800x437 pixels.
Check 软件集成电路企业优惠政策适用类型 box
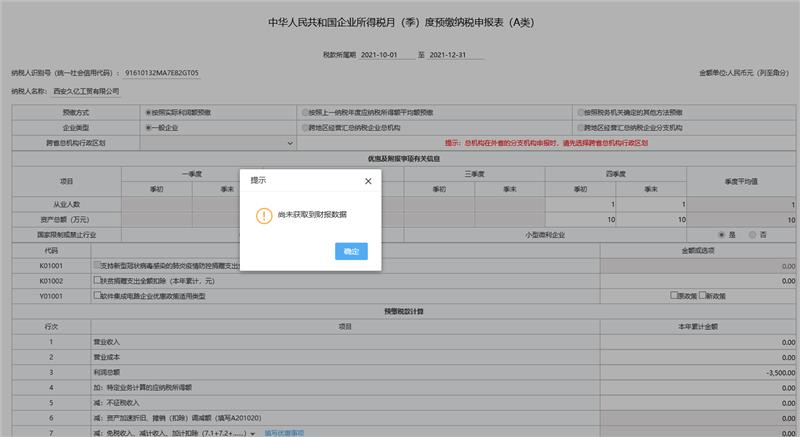(96, 296)
